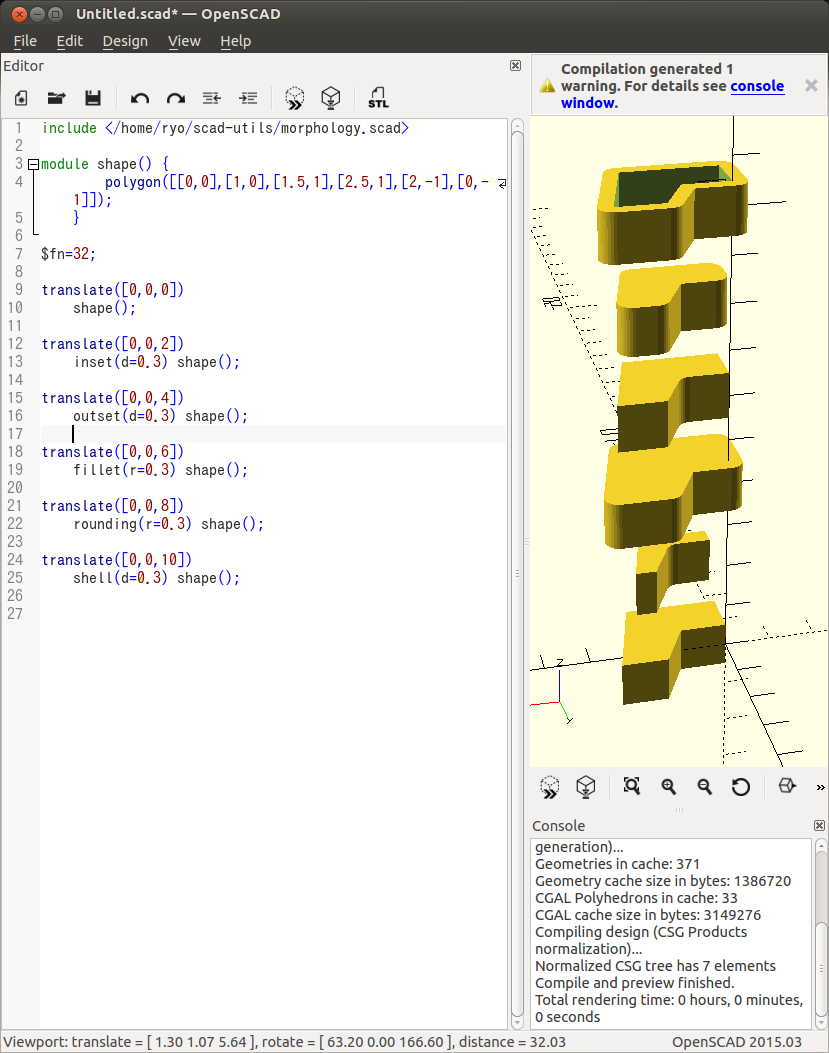Zoom to fit all geometry in viewport
Image resolution: width=829 pixels, height=1053 pixels.
[x=631, y=787]
